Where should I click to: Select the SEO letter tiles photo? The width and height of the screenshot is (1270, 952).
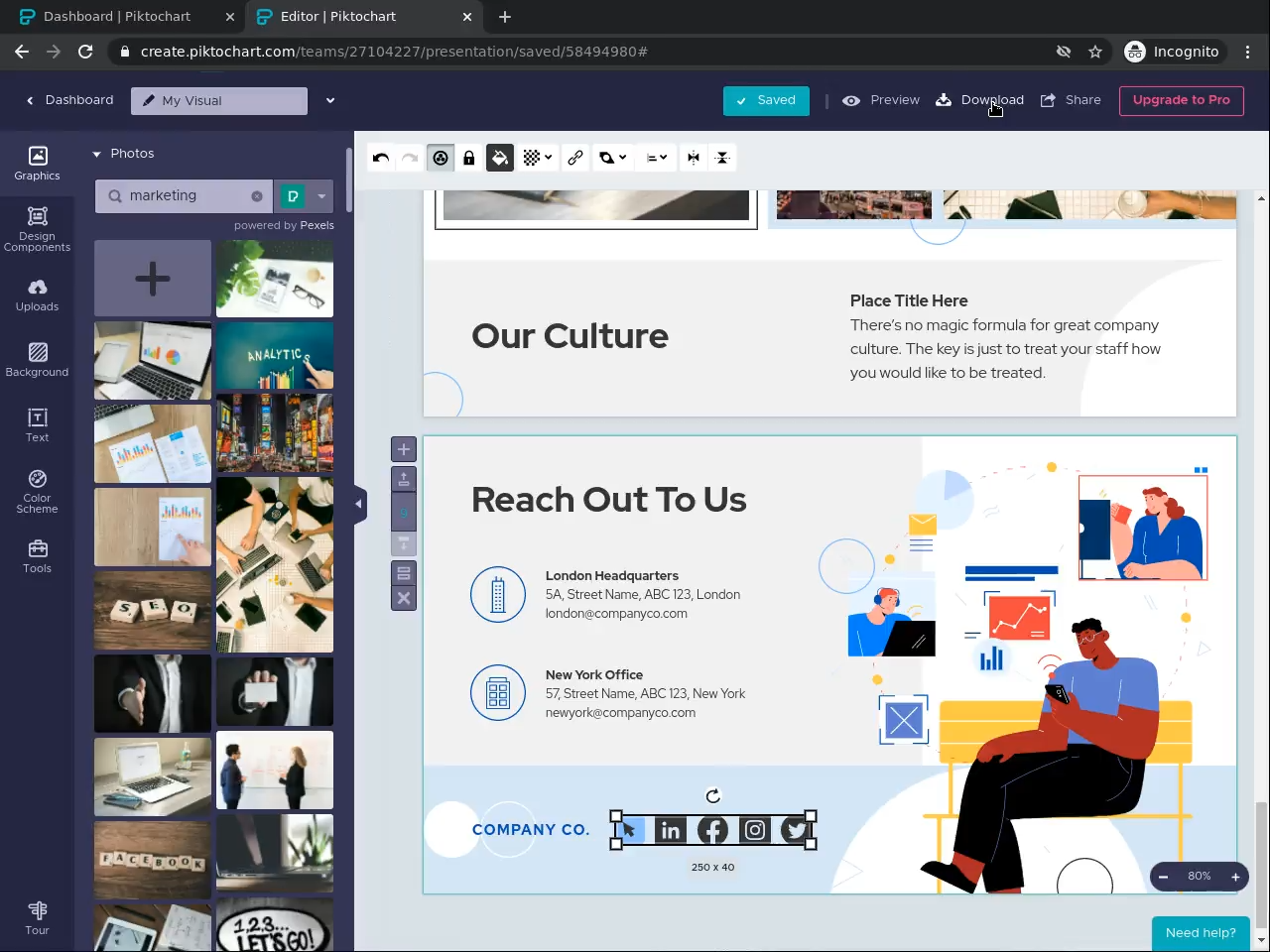pos(153,610)
